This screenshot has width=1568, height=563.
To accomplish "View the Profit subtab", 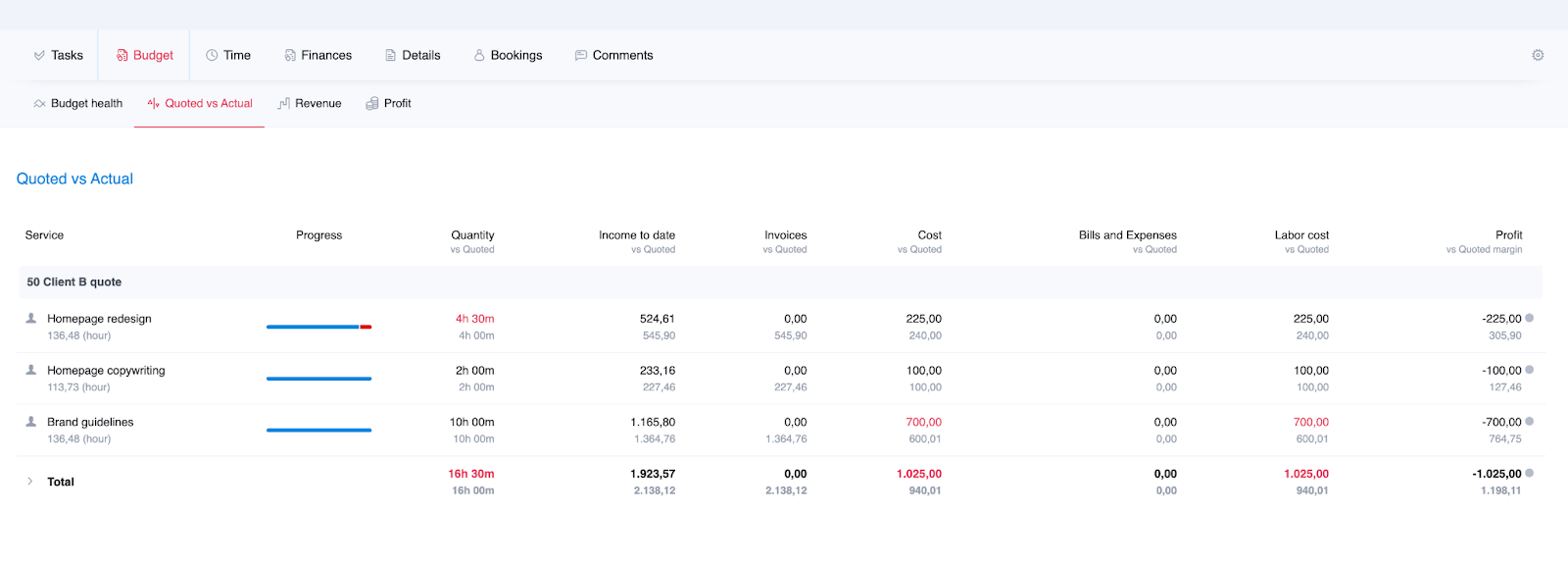I will click(x=388, y=103).
